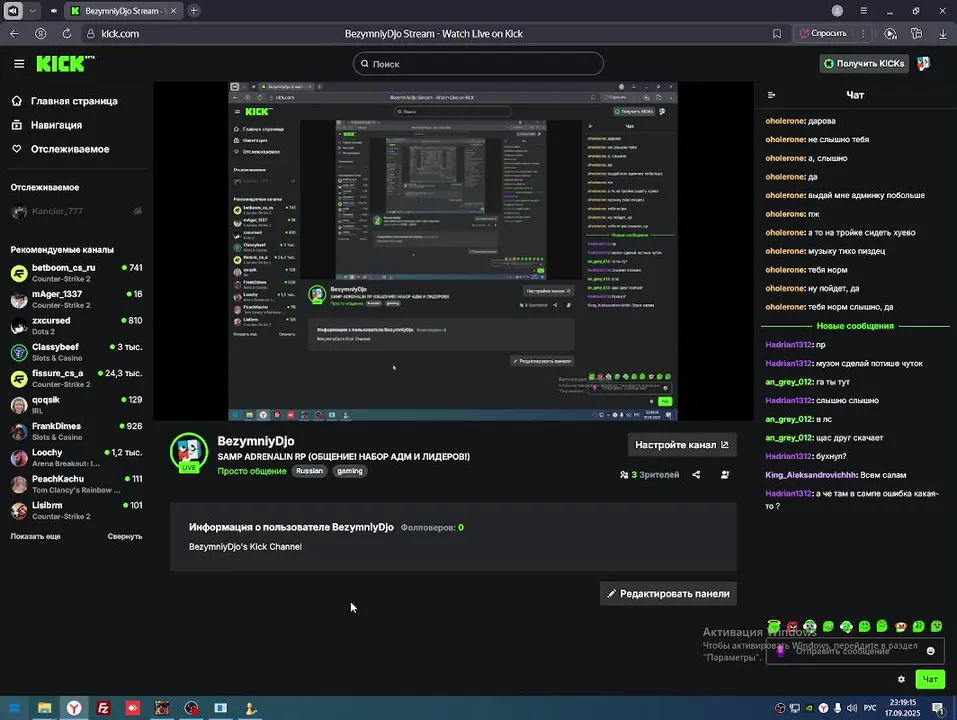The width and height of the screenshot is (957, 720).
Task: Reload the page with the refresh icon
Action: (x=67, y=34)
